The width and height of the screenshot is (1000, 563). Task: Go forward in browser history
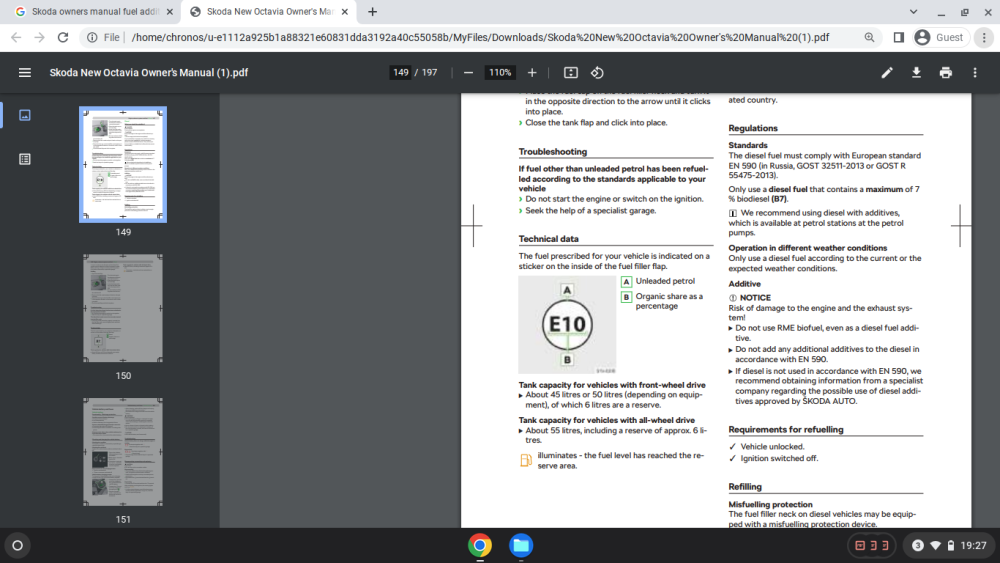40,38
